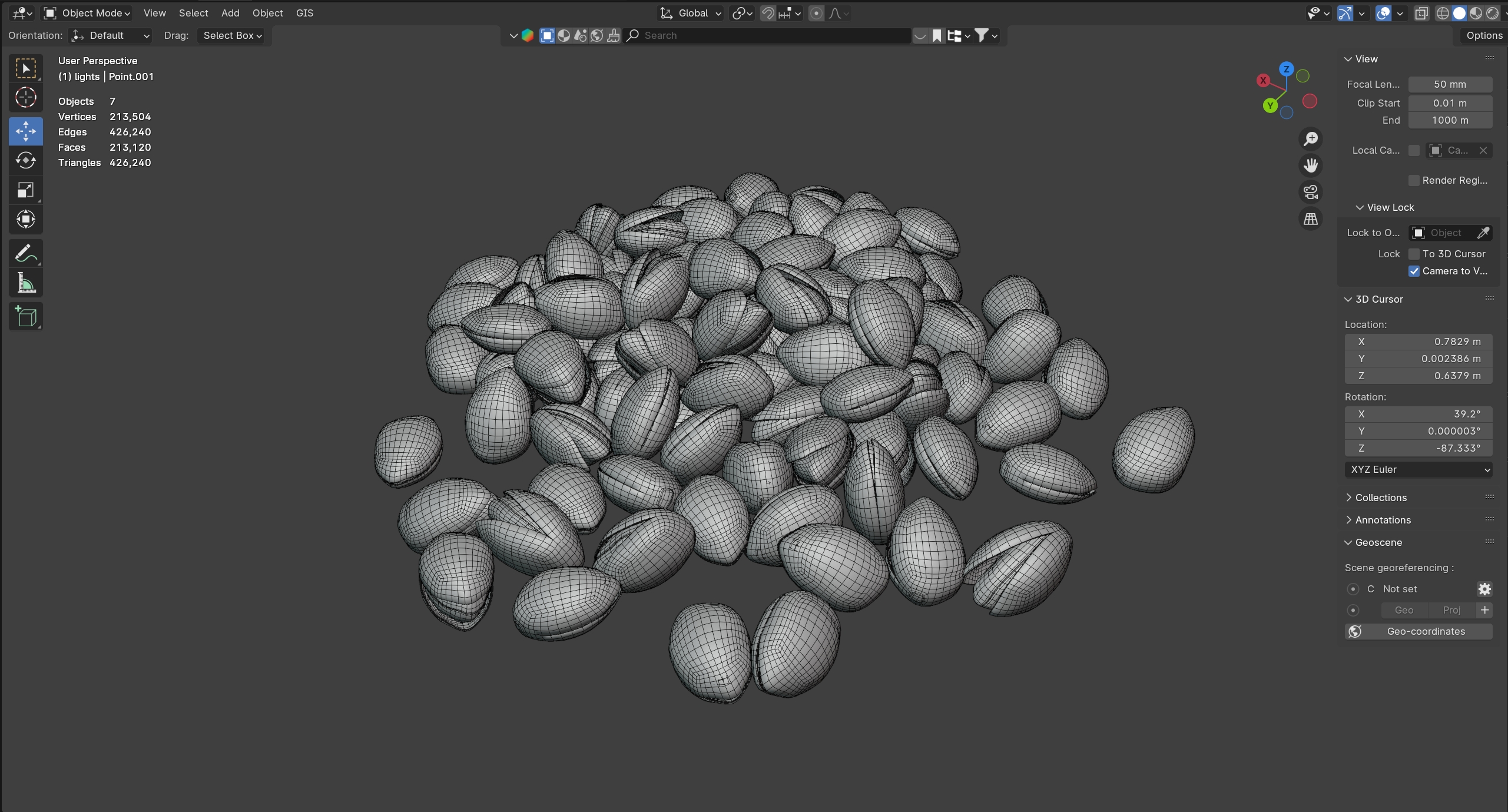Open the Object Mode dropdown
The width and height of the screenshot is (1508, 812).
tap(87, 13)
